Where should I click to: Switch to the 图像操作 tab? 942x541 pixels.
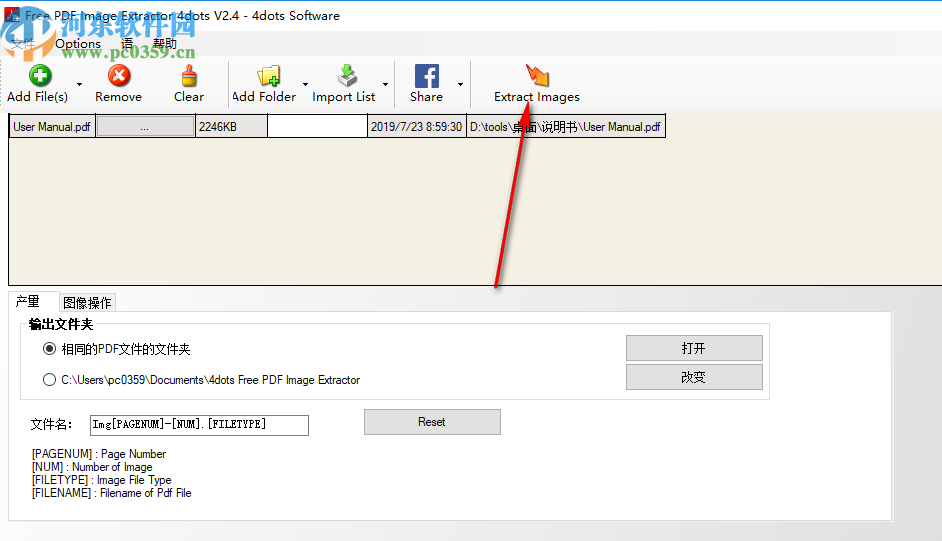click(x=87, y=303)
